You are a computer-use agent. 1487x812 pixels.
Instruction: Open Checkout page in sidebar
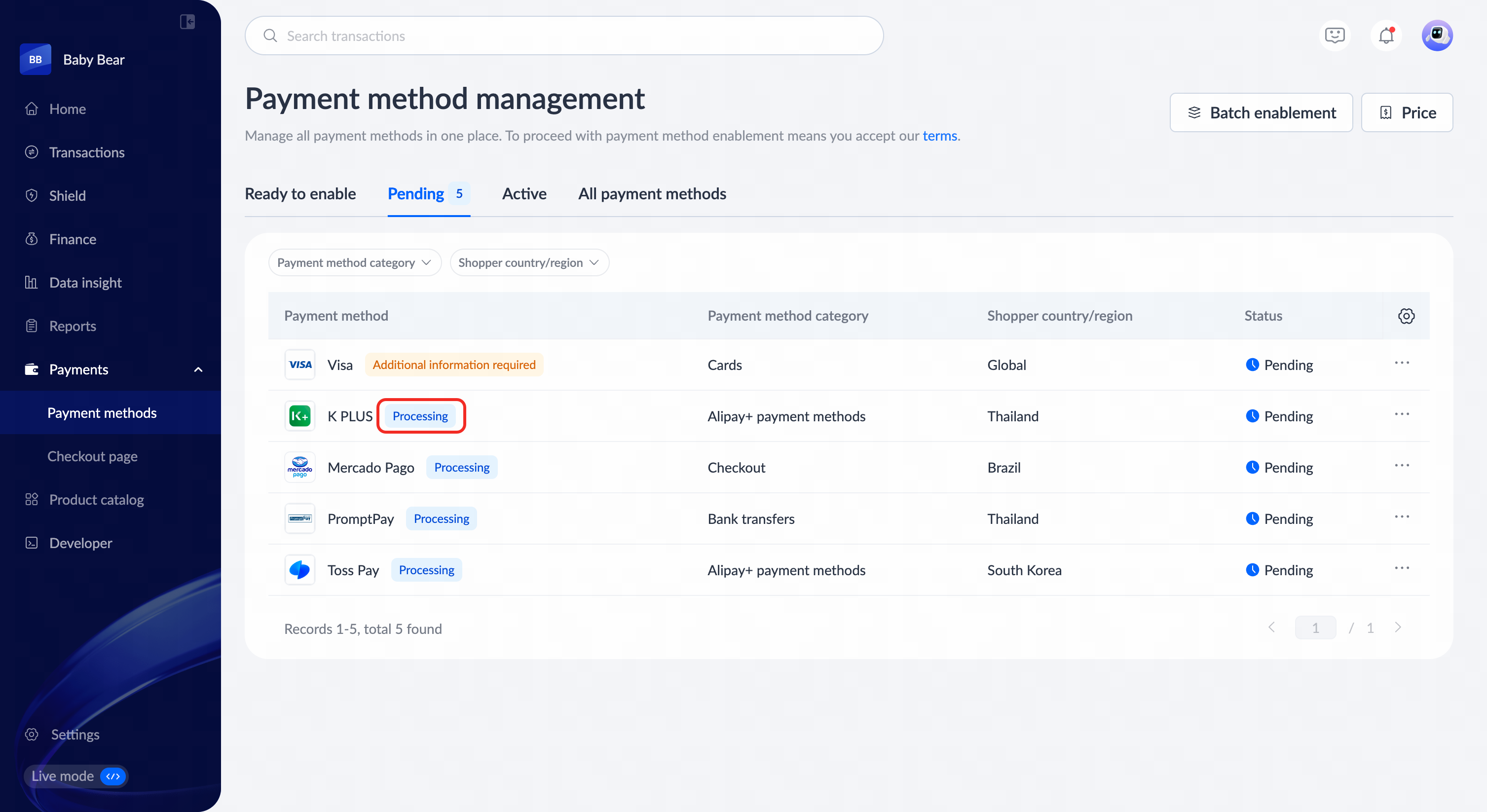pos(92,456)
